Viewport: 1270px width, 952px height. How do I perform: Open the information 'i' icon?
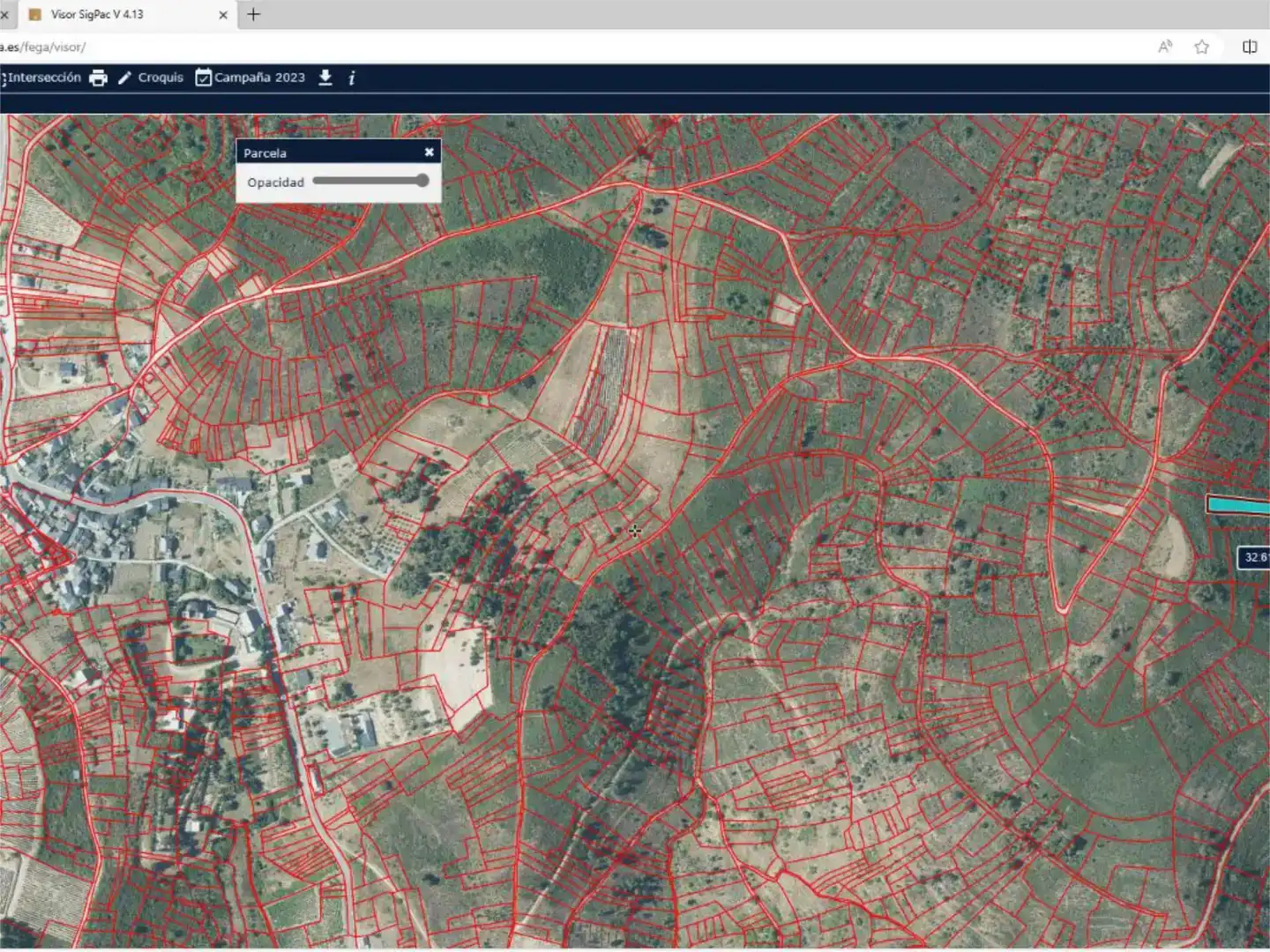(x=352, y=78)
